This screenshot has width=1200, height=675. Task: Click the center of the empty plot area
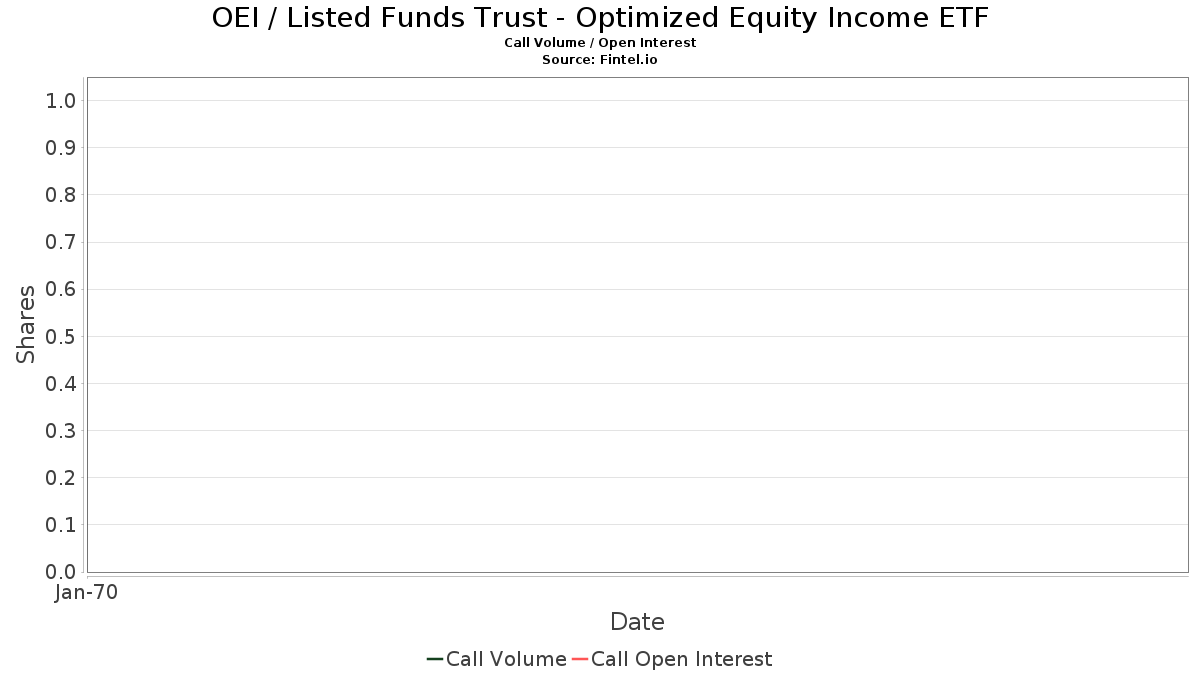(x=637, y=325)
